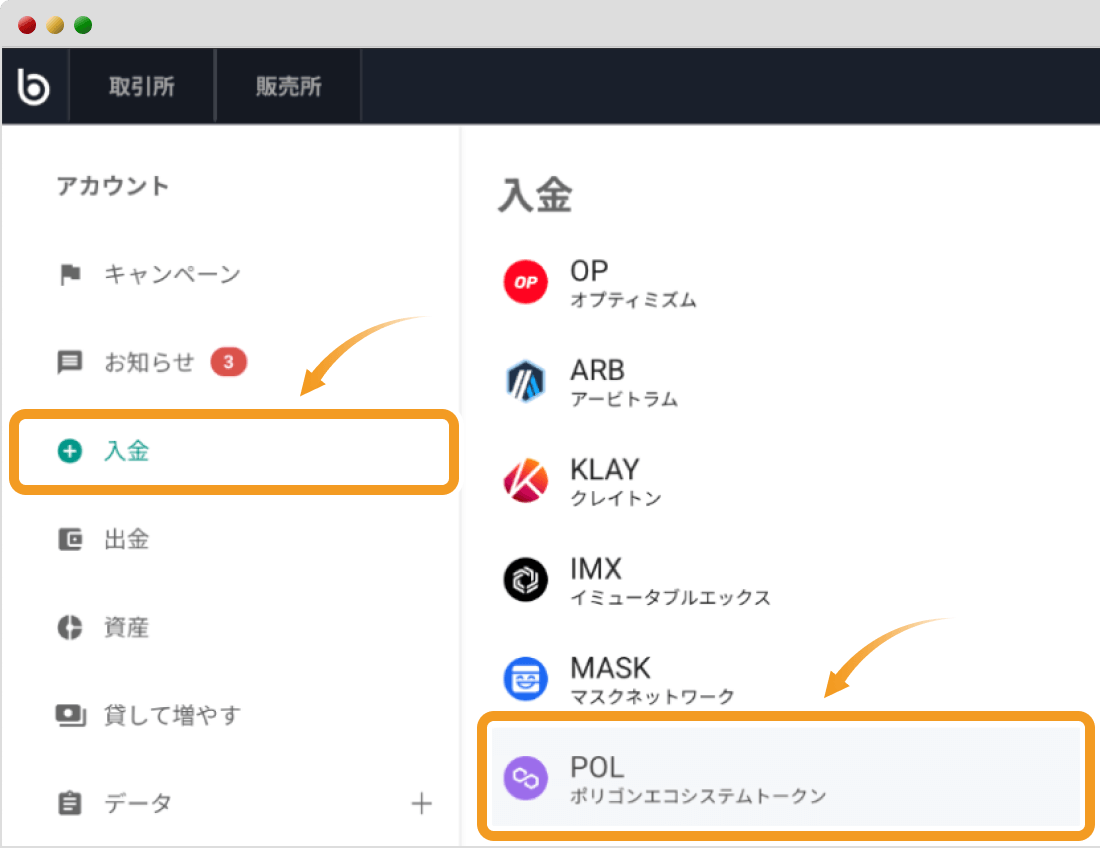Screen dimensions: 1100x848
Task: Select the KLAY クレイトン deposit row
Action: pos(787,480)
